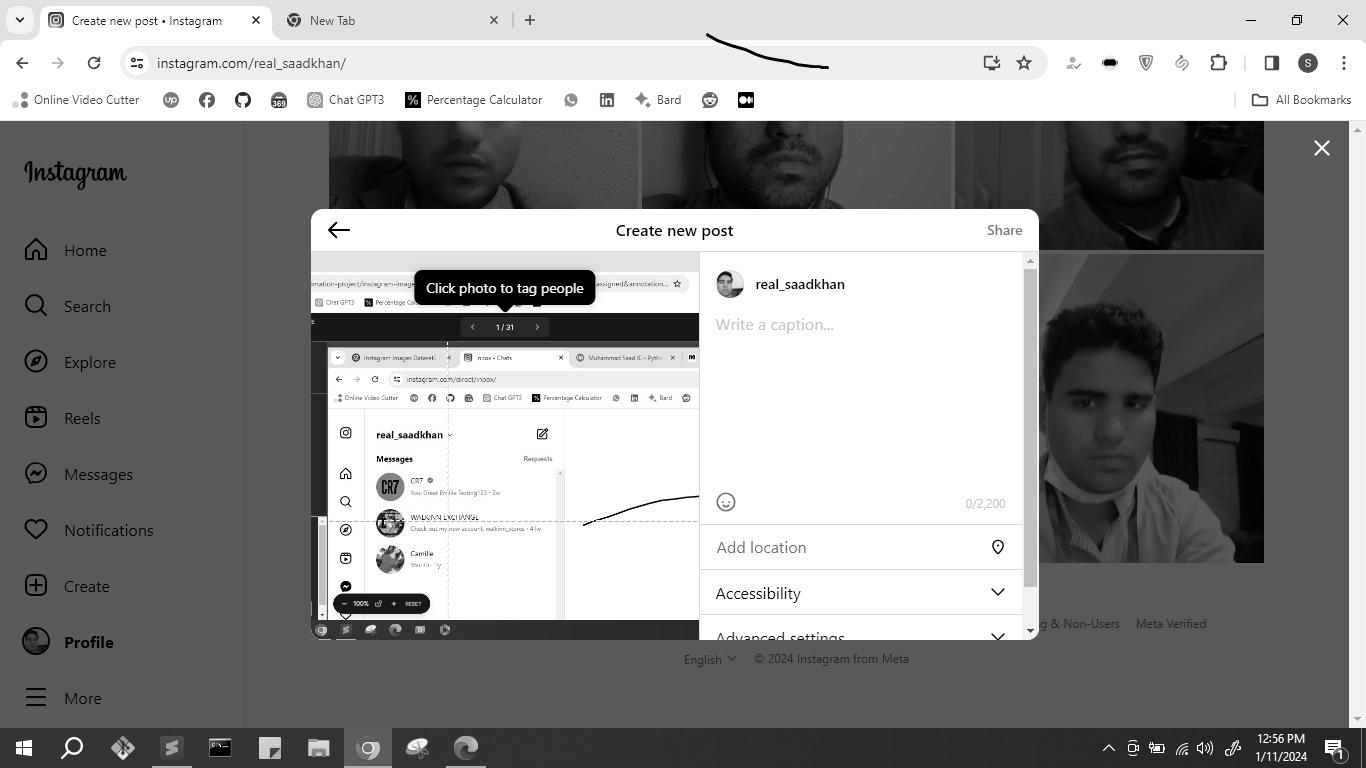This screenshot has width=1366, height=768.
Task: Open Windows taskbar search
Action: pyautogui.click(x=72, y=748)
